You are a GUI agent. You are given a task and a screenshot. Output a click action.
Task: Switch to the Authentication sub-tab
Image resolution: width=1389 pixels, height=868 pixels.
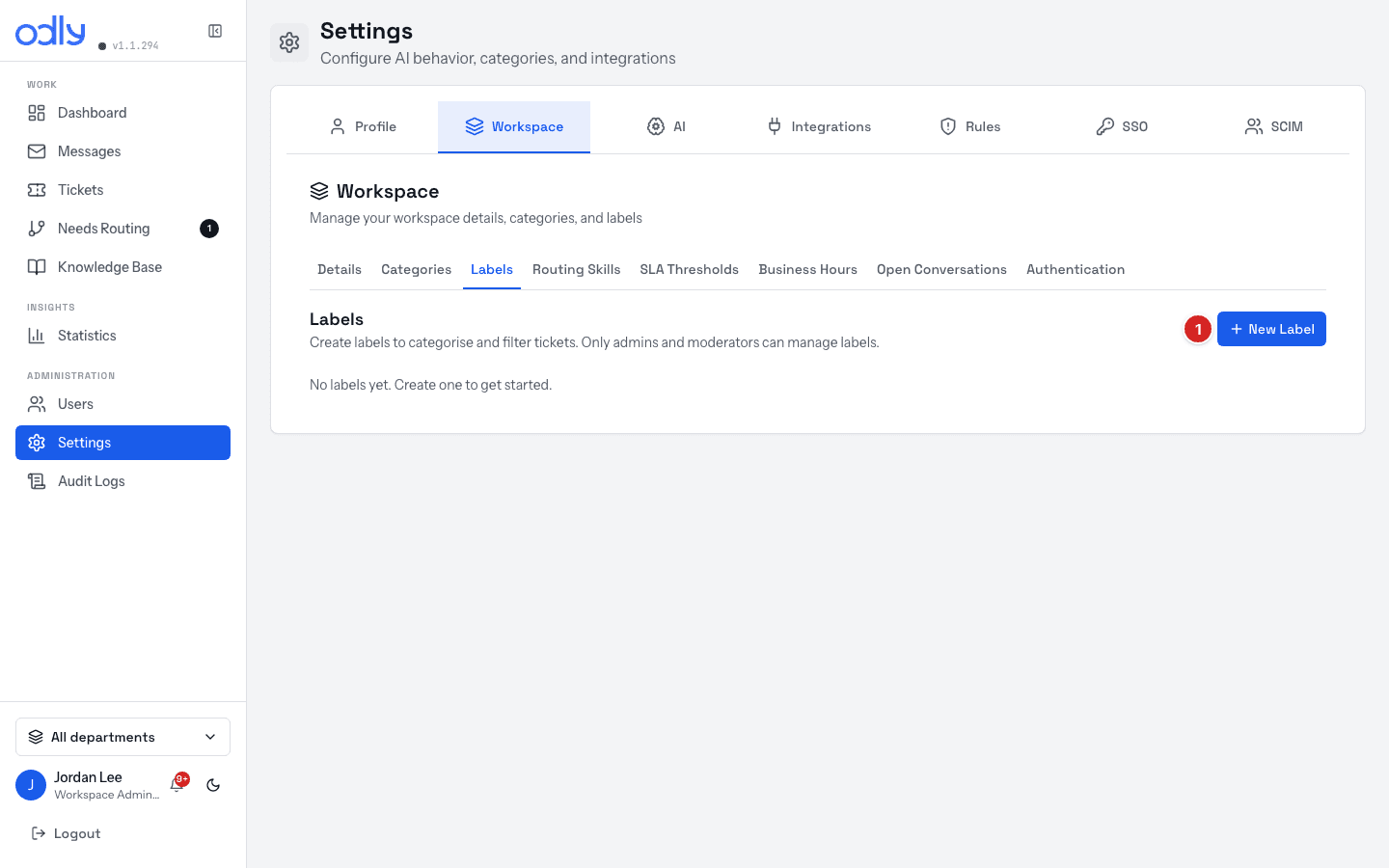tap(1076, 269)
